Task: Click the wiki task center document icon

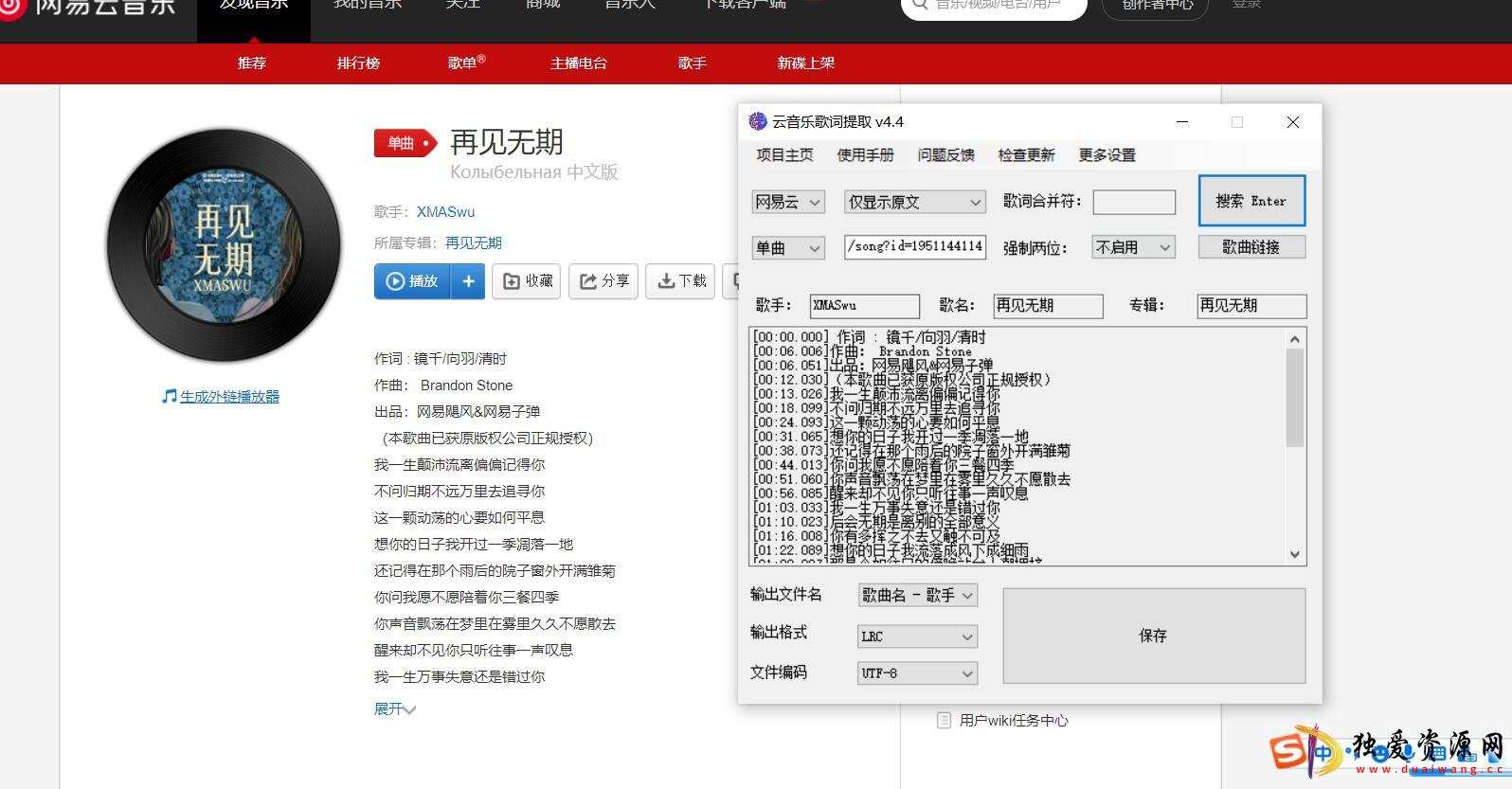Action: point(944,721)
